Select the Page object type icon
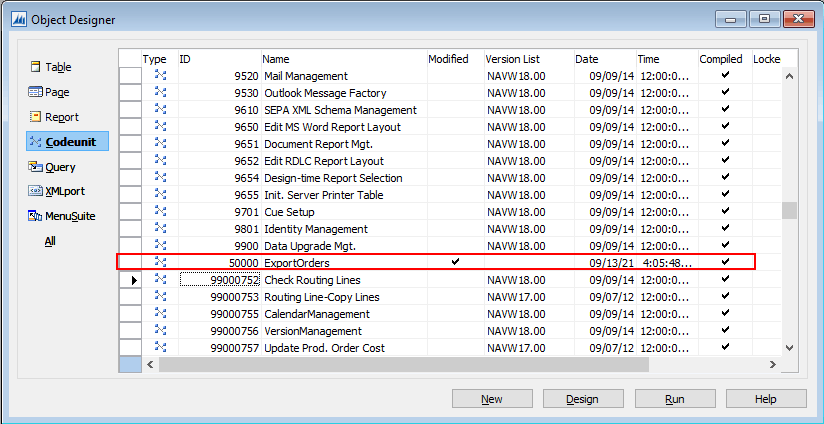Image resolution: width=824 pixels, height=424 pixels. (x=36, y=92)
